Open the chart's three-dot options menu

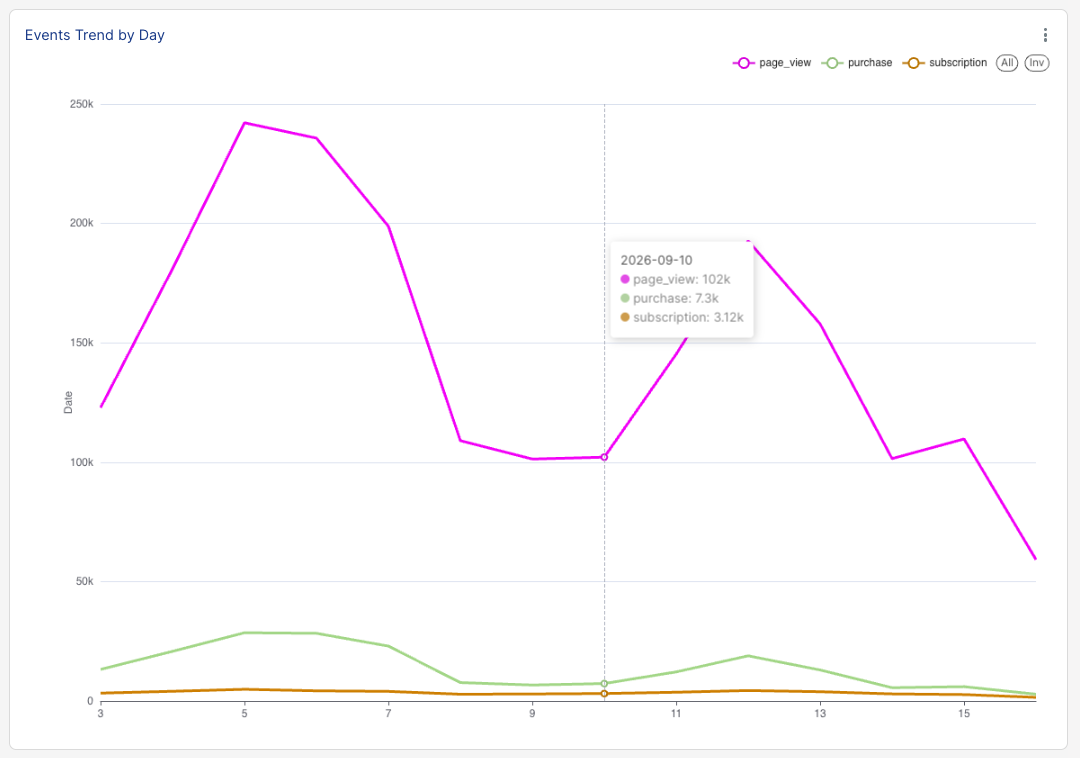[x=1045, y=35]
